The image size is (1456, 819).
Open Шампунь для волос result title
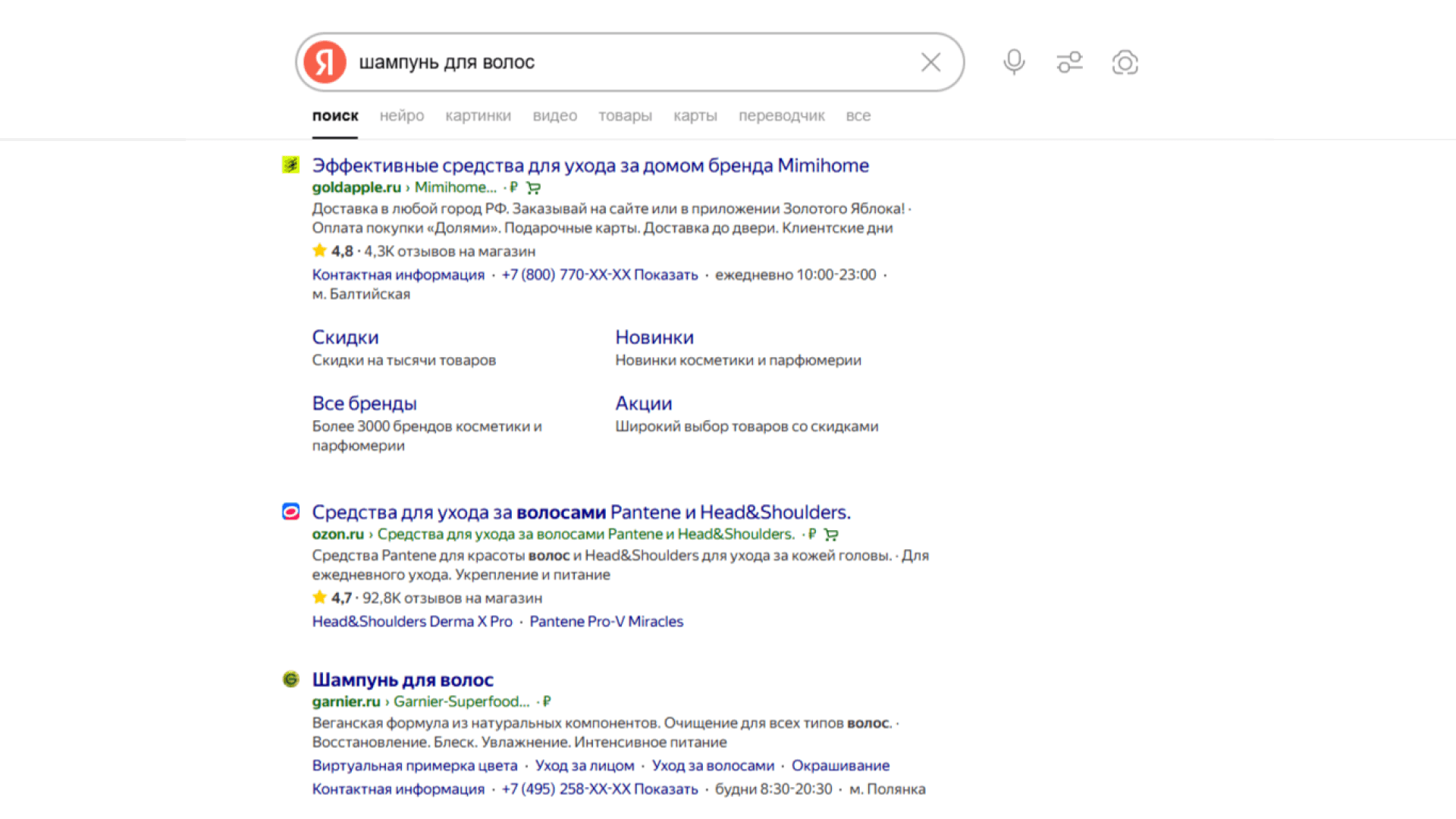click(403, 680)
